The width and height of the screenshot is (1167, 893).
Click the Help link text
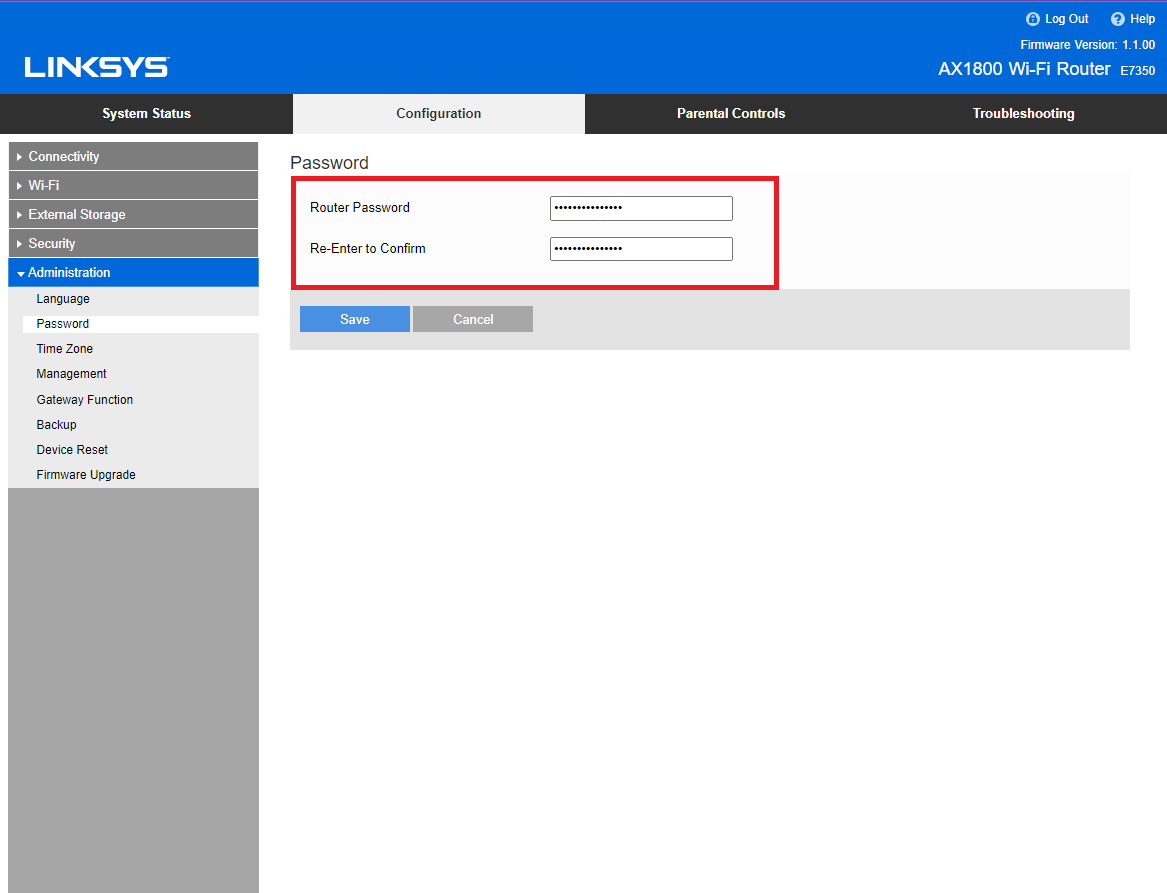coord(1142,19)
